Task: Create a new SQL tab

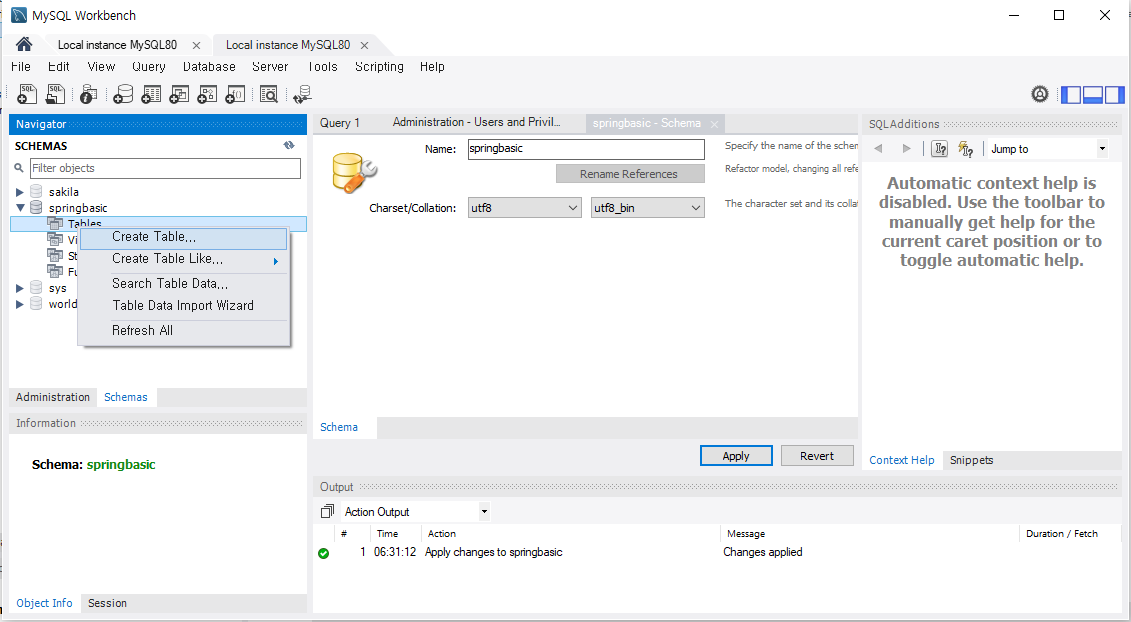Action: [x=27, y=94]
